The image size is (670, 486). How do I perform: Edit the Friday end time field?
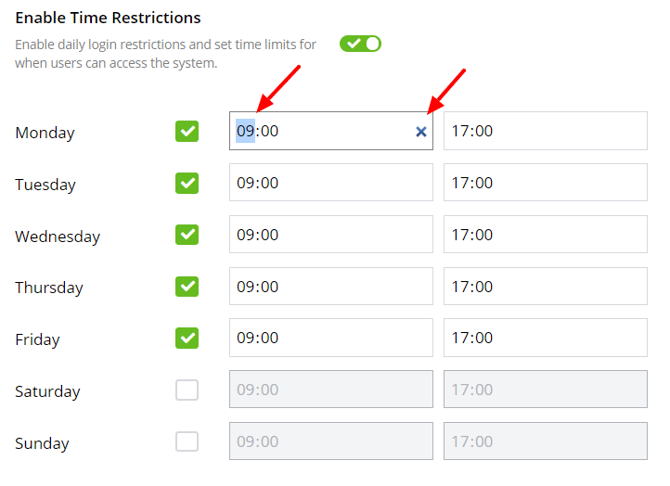[545, 338]
